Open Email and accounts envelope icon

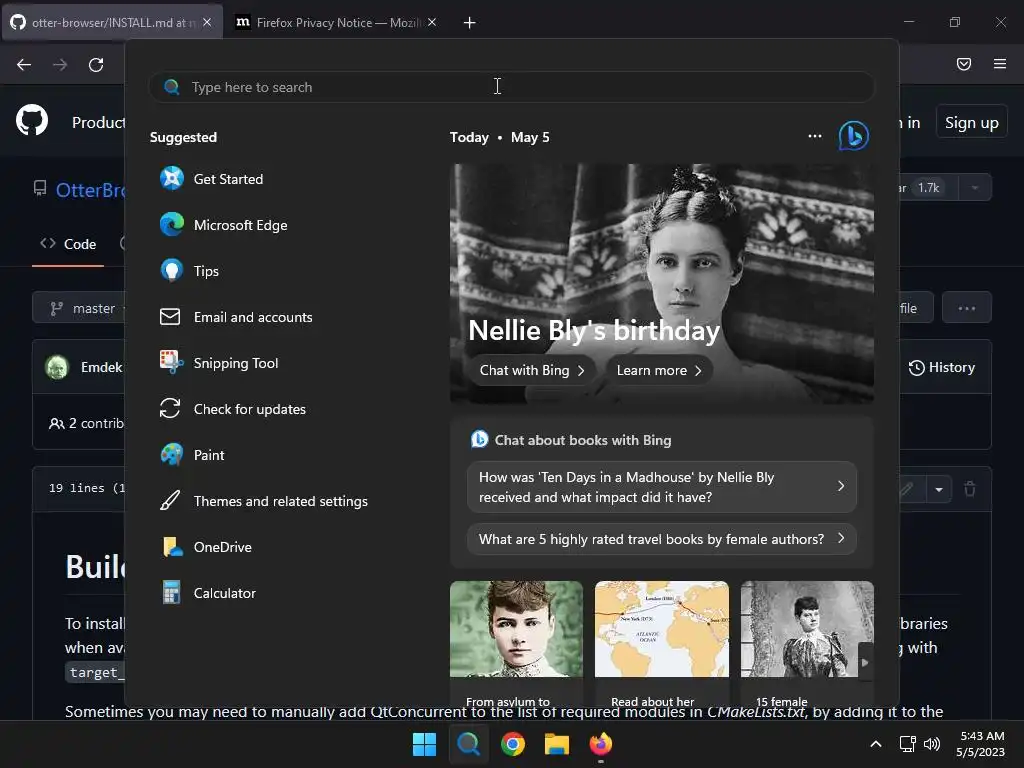click(x=170, y=317)
